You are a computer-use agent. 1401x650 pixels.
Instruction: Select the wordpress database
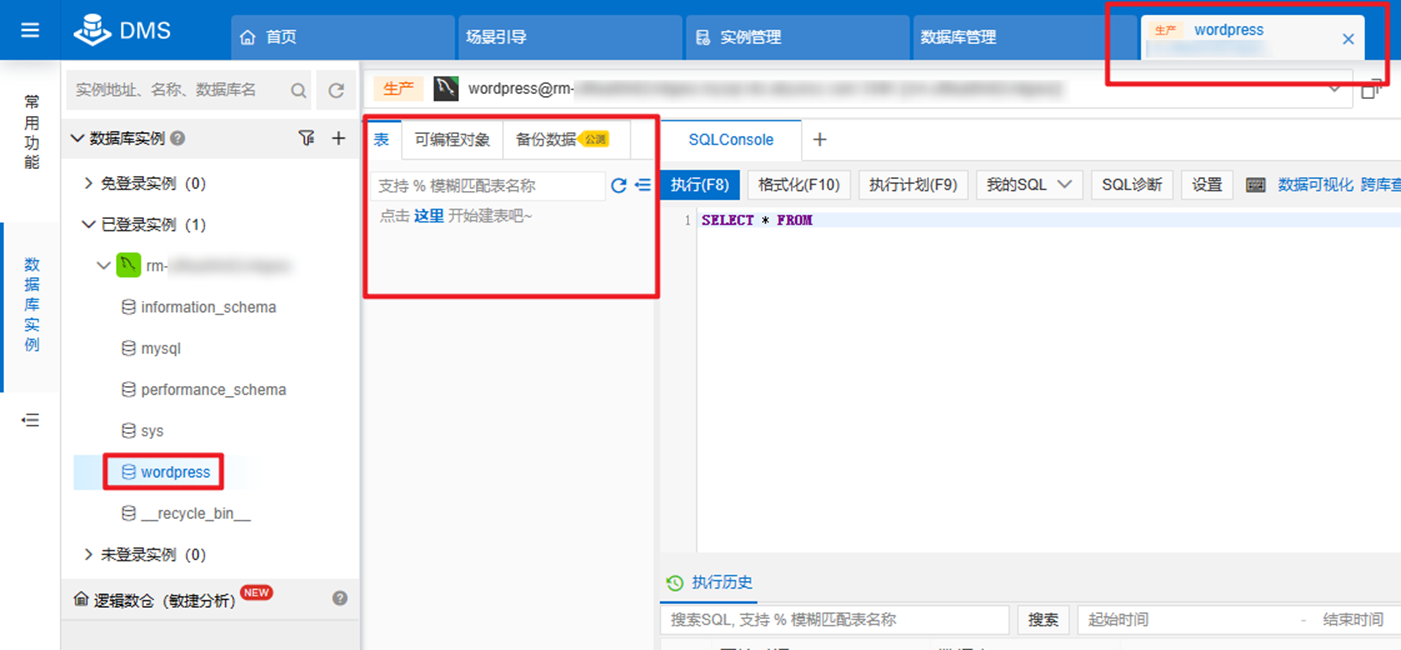click(165, 472)
